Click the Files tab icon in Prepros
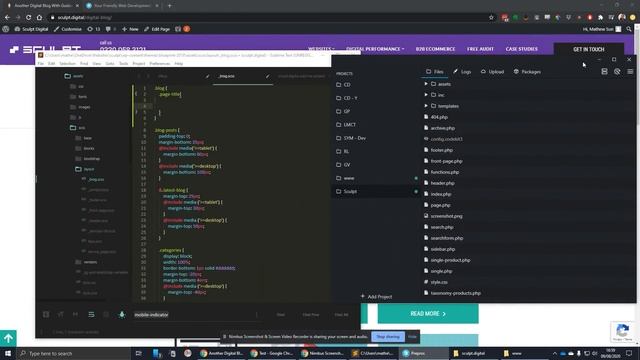 pos(429,71)
